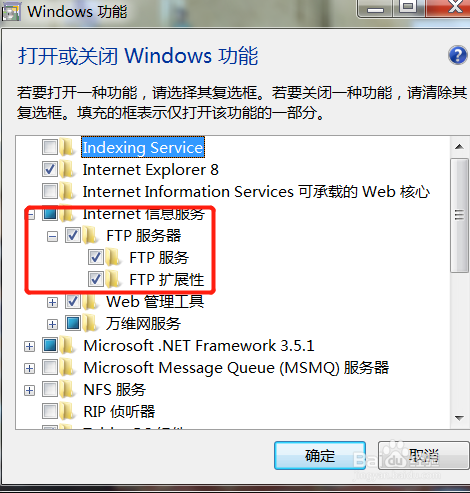
Task: Uncheck the FTP 扩展性 checkbox
Action: [96, 279]
